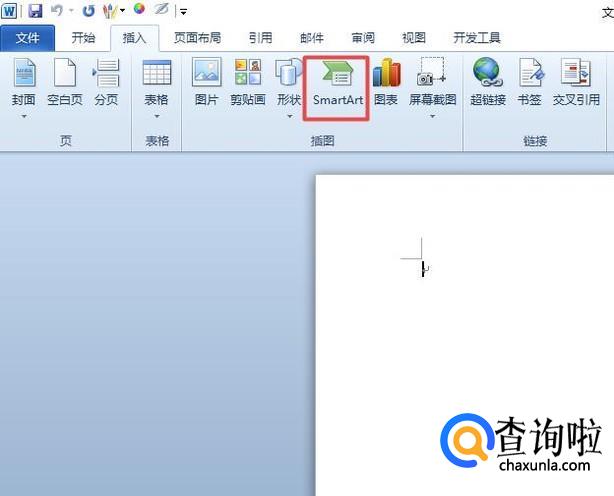Switch to the 邮件 tab
614x496 pixels.
312,38
